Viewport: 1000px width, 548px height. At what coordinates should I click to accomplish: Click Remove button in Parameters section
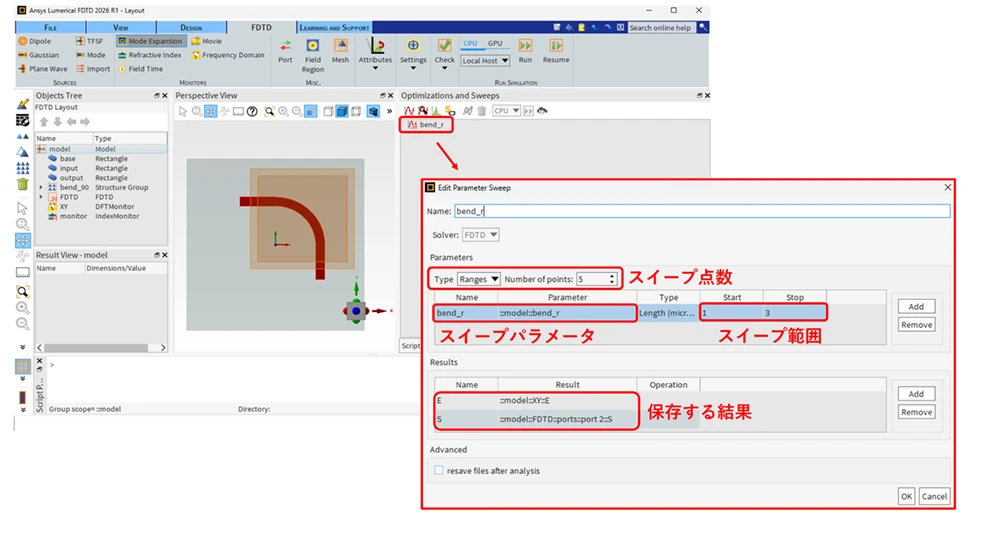[916, 325]
